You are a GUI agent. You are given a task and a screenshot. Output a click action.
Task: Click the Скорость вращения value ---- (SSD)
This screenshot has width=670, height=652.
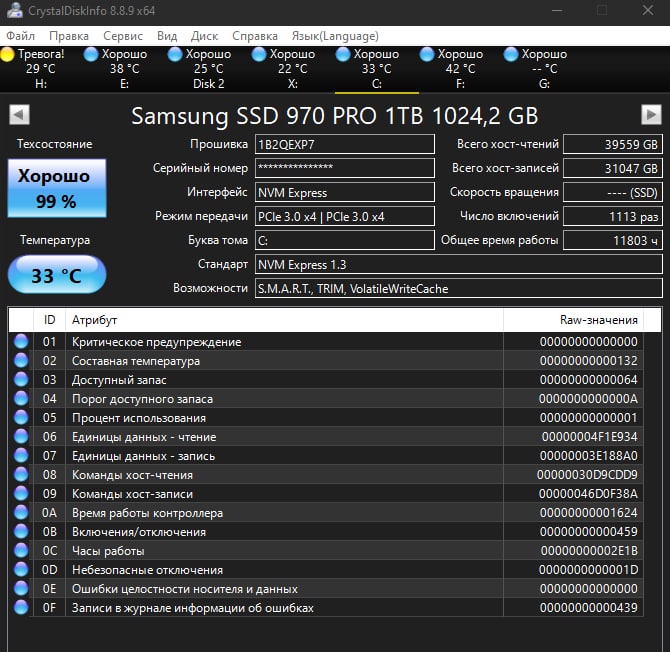click(613, 192)
